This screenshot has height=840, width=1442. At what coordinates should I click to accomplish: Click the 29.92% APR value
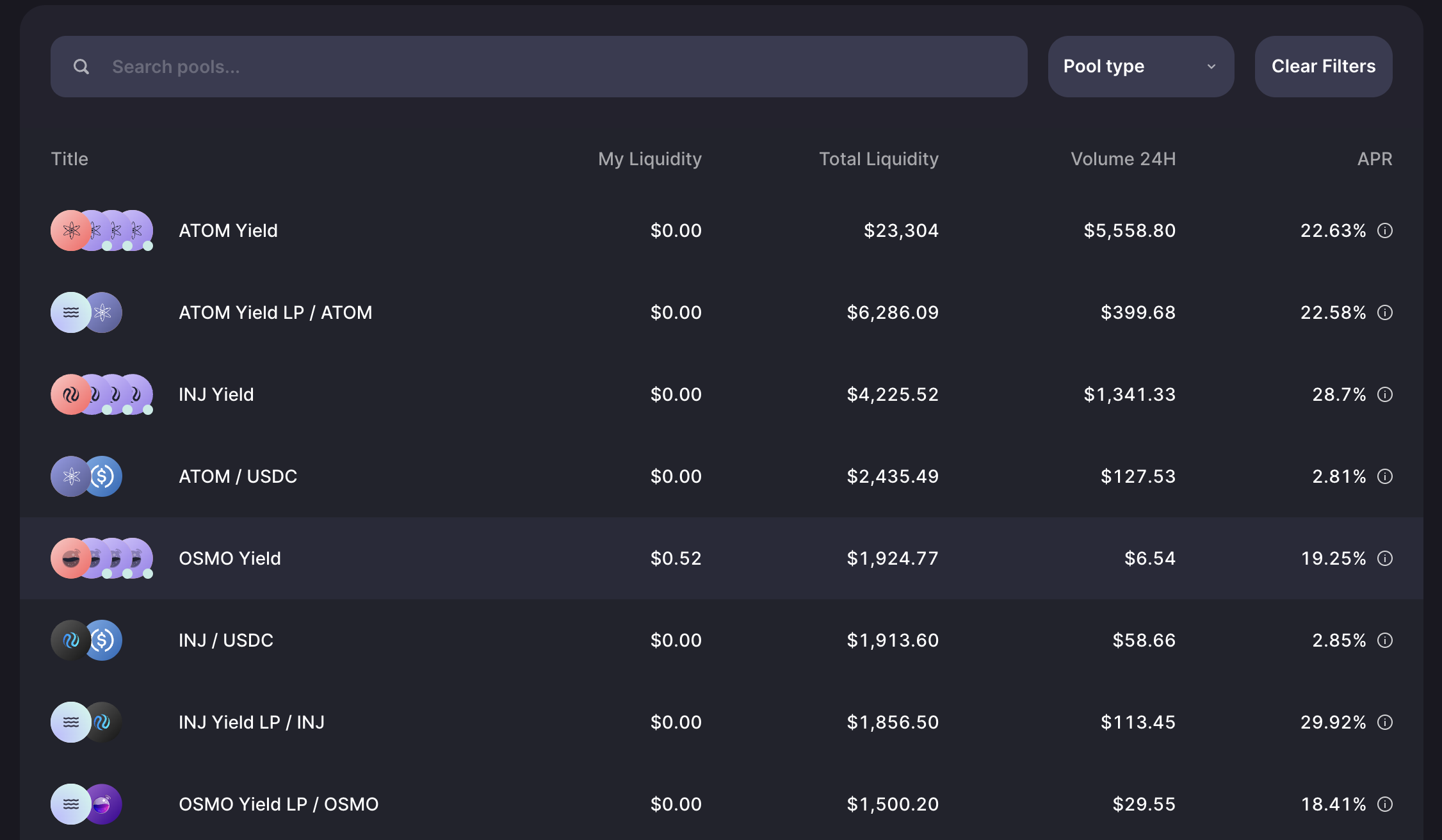[x=1334, y=722]
